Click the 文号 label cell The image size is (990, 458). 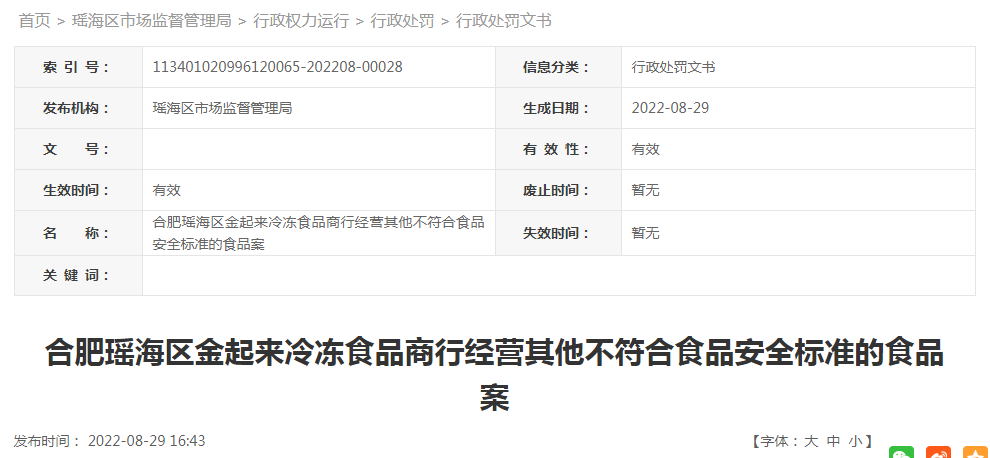78,149
